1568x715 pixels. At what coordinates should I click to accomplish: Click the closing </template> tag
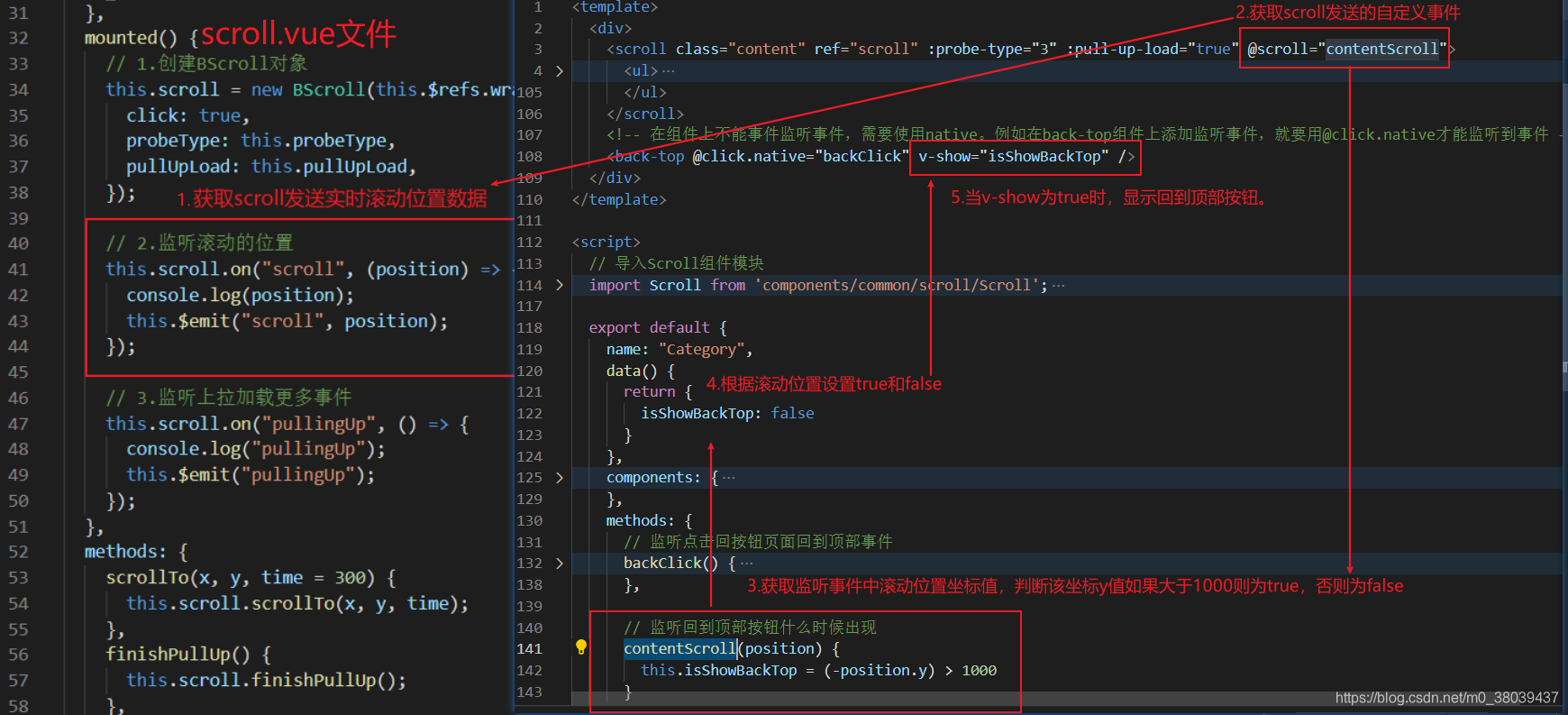coord(619,199)
